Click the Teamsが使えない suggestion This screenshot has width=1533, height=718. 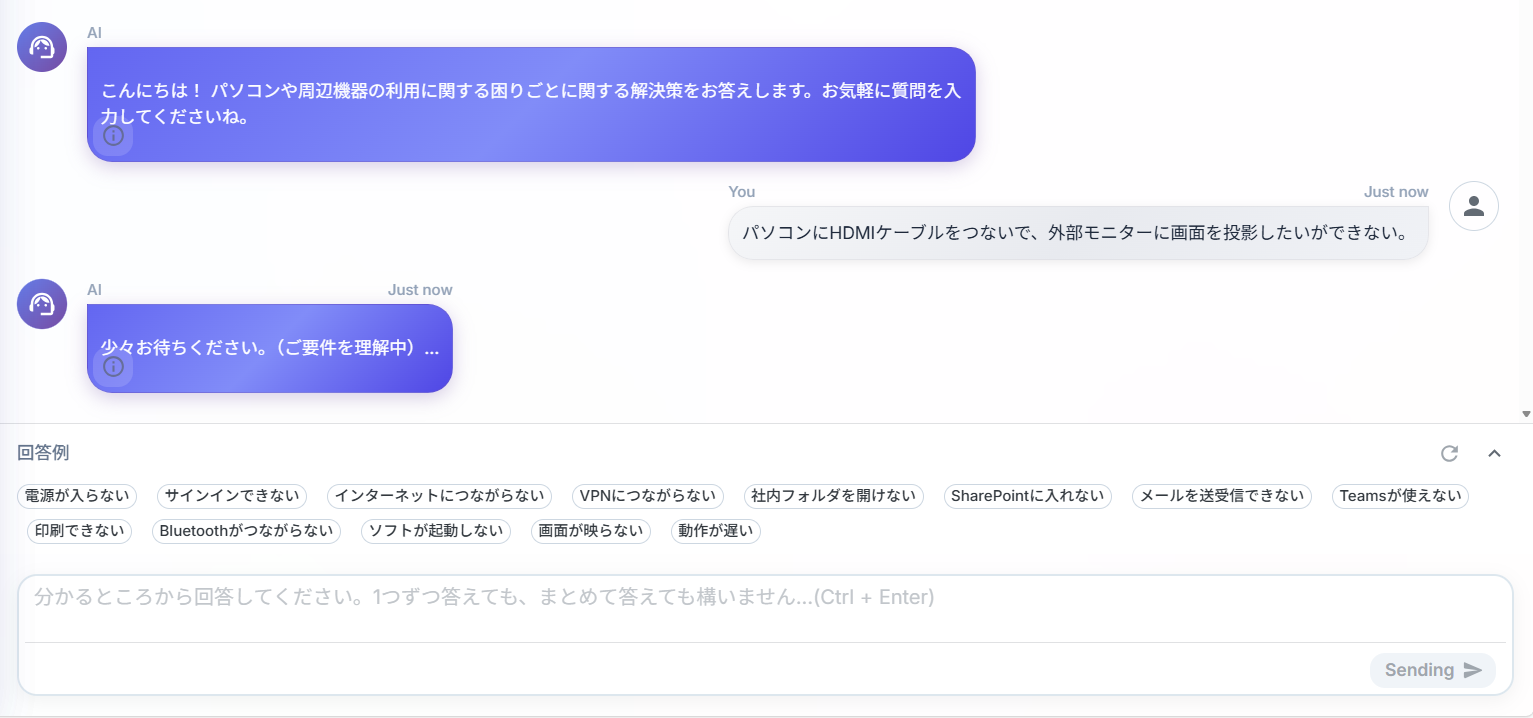click(1399, 496)
